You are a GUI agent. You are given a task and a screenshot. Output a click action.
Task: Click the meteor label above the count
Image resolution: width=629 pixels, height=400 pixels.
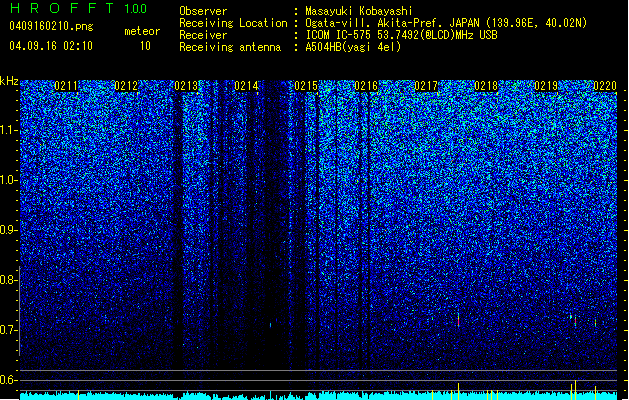[x=142, y=31]
